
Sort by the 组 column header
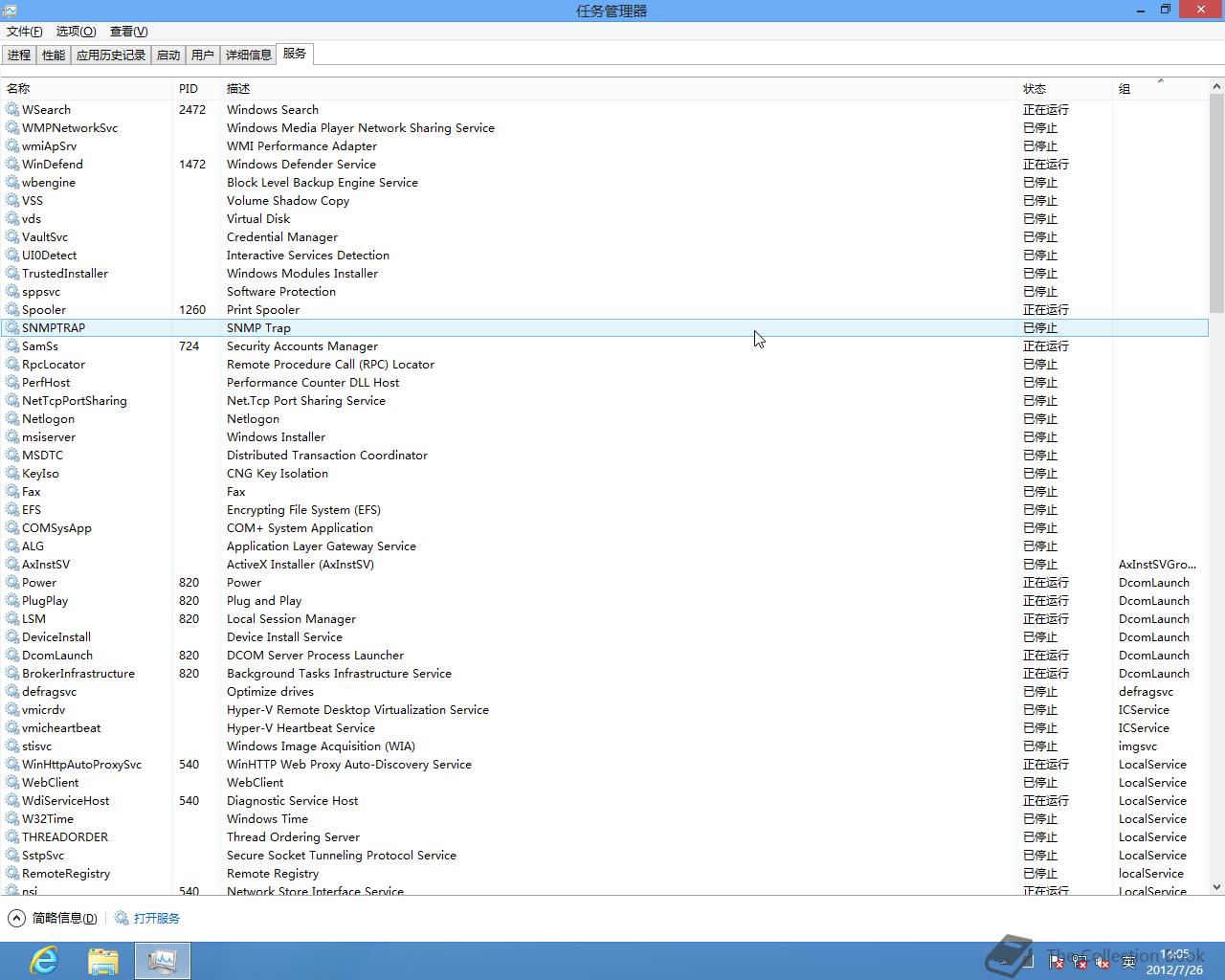click(x=1160, y=88)
